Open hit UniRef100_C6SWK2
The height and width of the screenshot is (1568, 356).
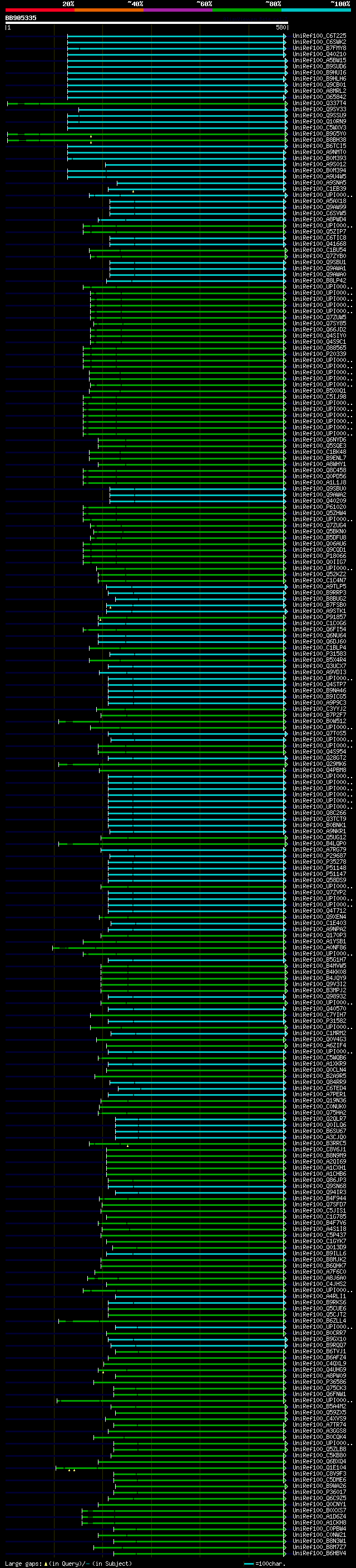(319, 42)
